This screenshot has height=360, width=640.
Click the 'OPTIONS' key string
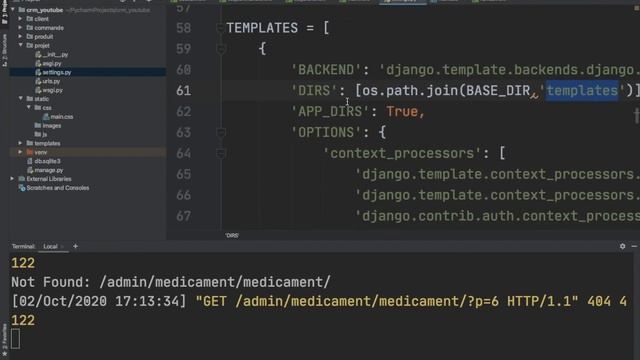point(326,132)
